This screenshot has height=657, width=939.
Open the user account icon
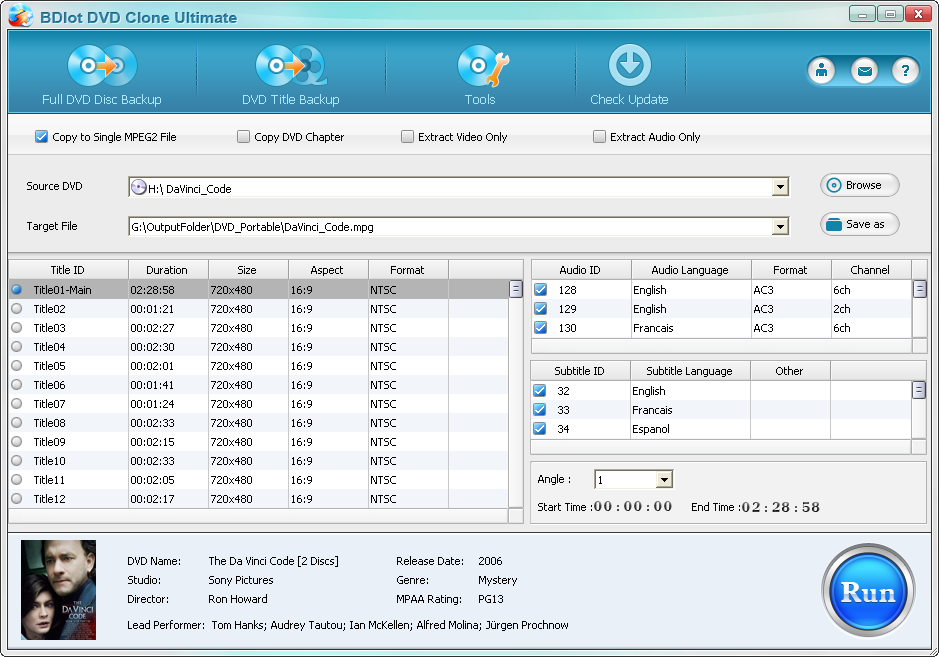[822, 71]
